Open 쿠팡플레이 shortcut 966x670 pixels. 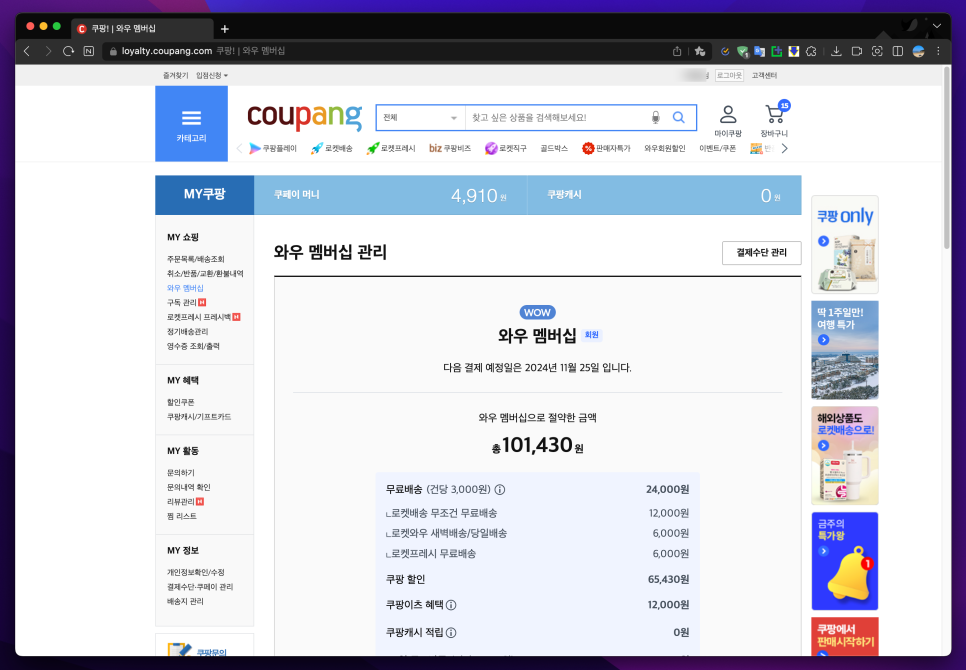click(273, 148)
